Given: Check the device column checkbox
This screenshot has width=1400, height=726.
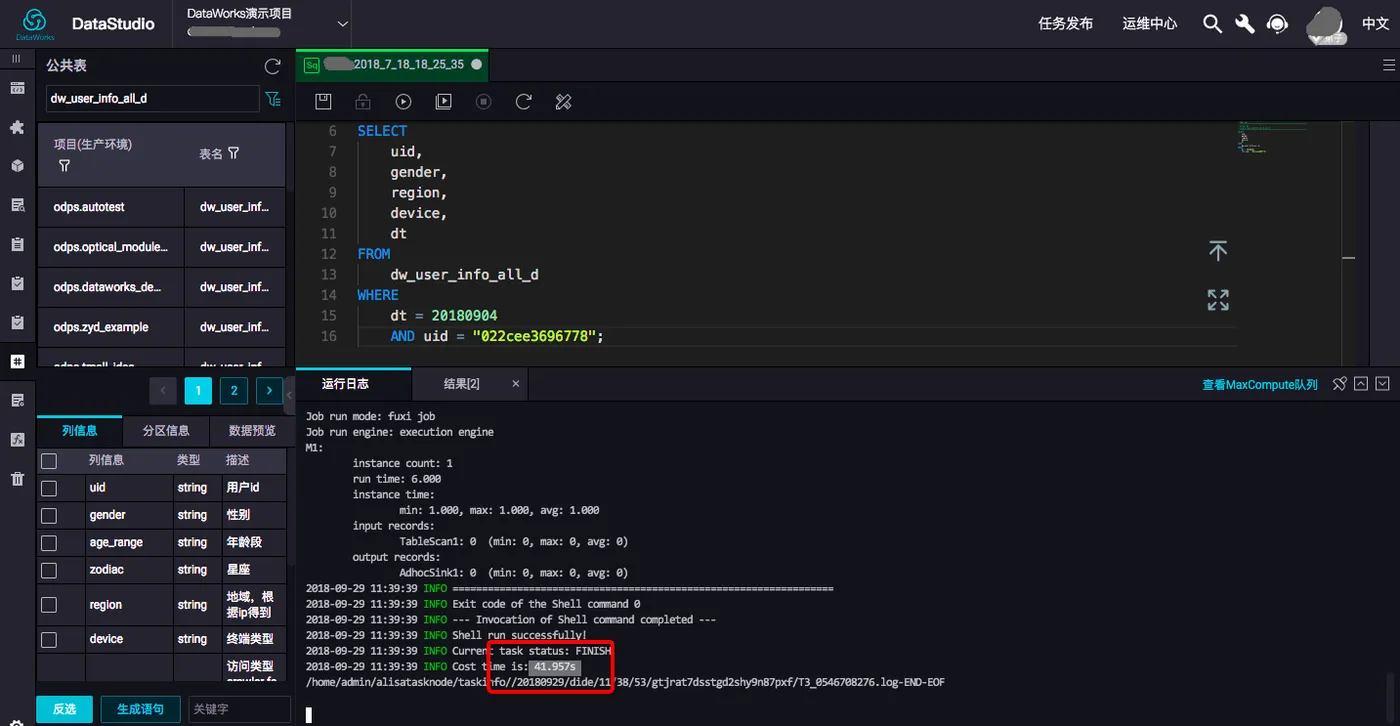Looking at the screenshot, I should pos(49,639).
